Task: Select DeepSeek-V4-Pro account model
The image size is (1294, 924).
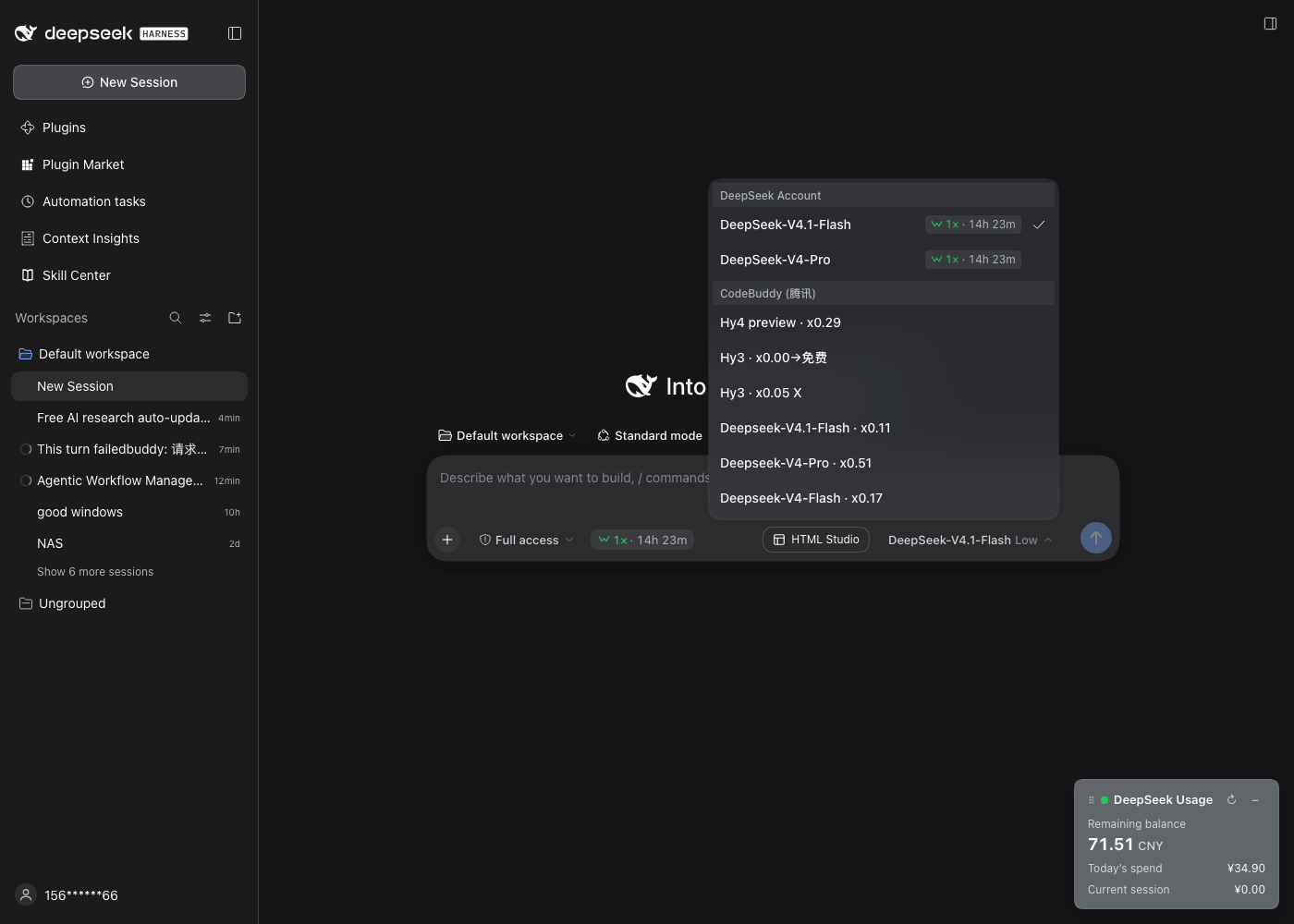Action: click(884, 260)
